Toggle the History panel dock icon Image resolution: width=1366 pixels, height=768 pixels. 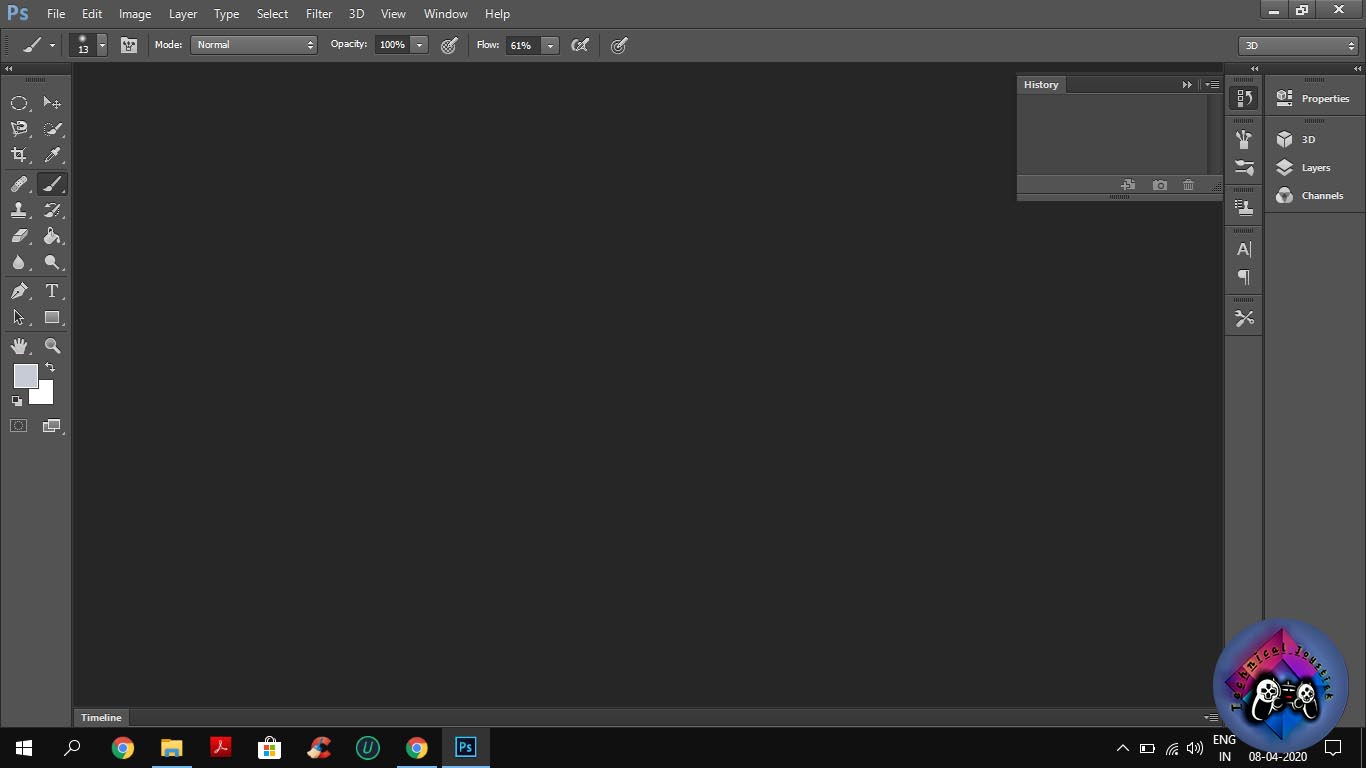click(1244, 98)
